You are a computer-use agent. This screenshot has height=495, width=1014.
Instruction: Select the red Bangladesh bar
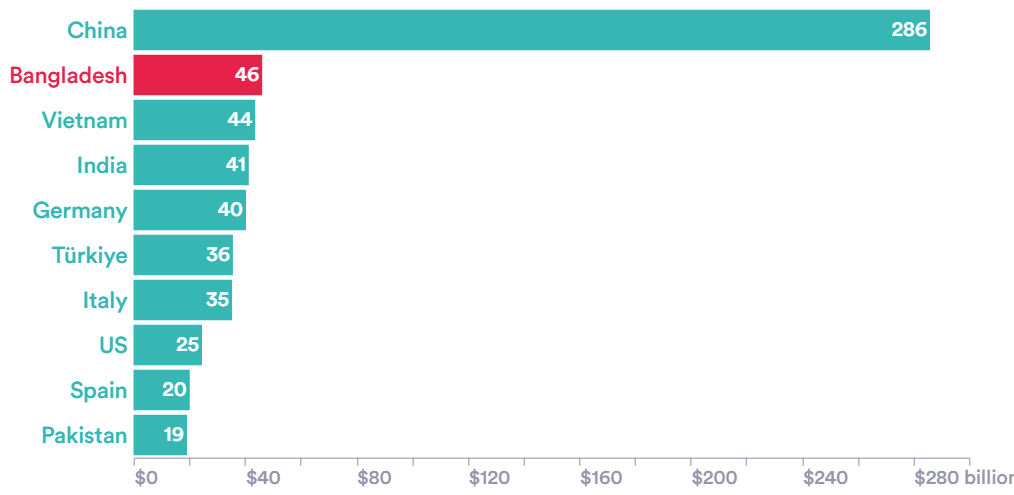198,75
